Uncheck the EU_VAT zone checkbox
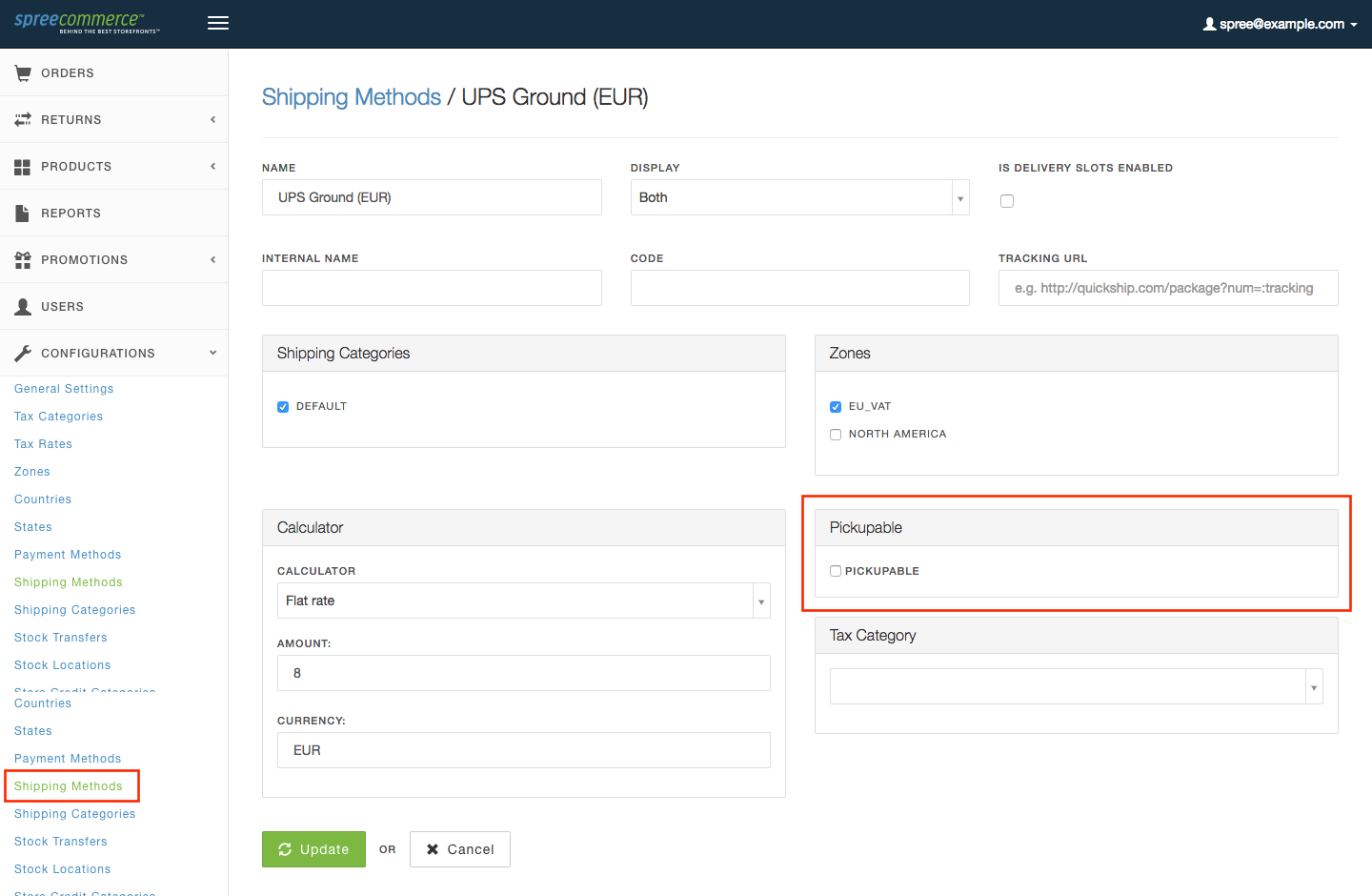This screenshot has width=1372, height=896. [836, 407]
